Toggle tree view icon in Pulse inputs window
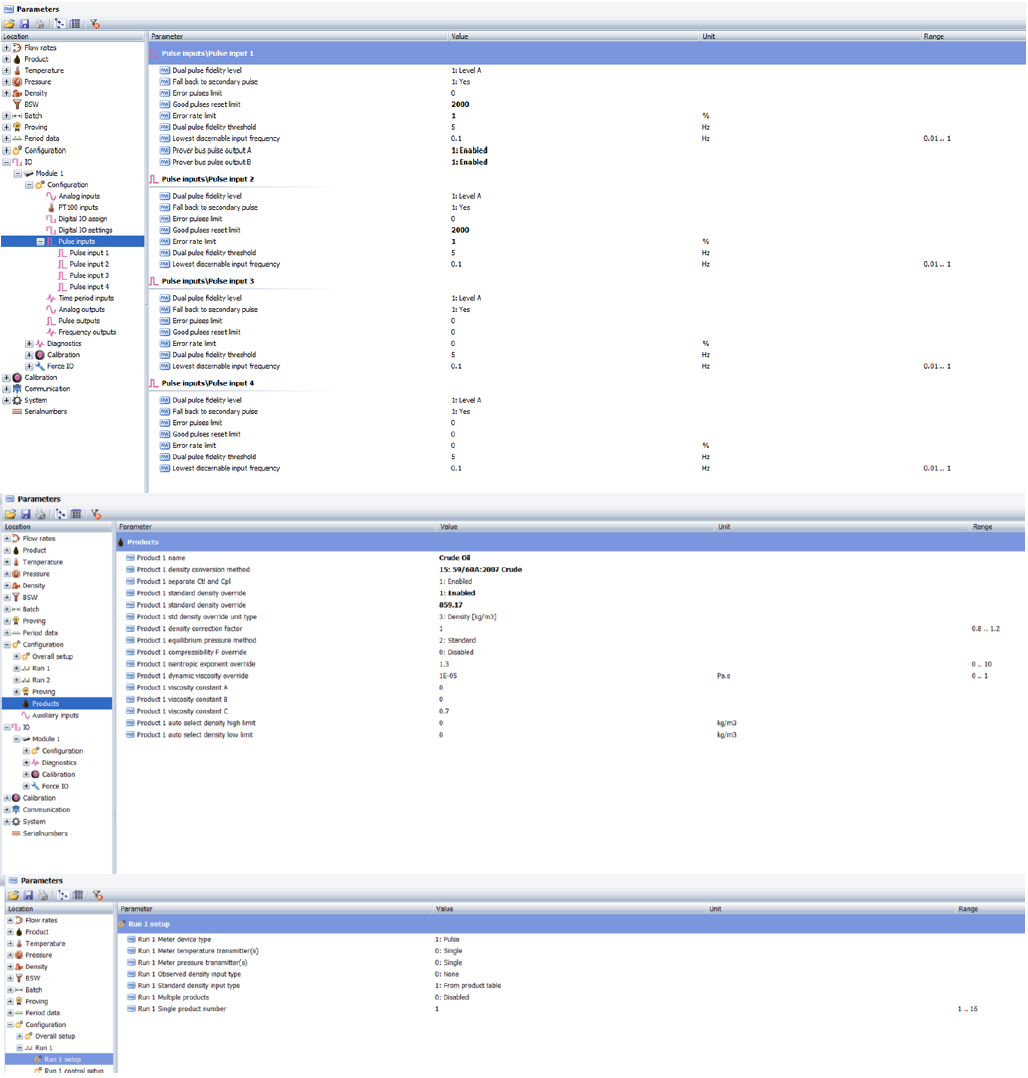This screenshot has height=1078, width=1028. pyautogui.click(x=60, y=24)
